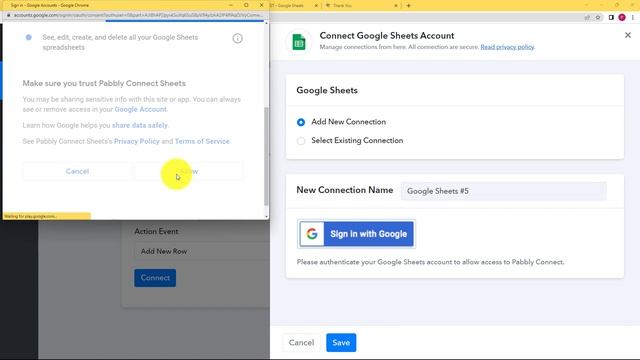Select the Select Existing Connection radio option

(301, 141)
